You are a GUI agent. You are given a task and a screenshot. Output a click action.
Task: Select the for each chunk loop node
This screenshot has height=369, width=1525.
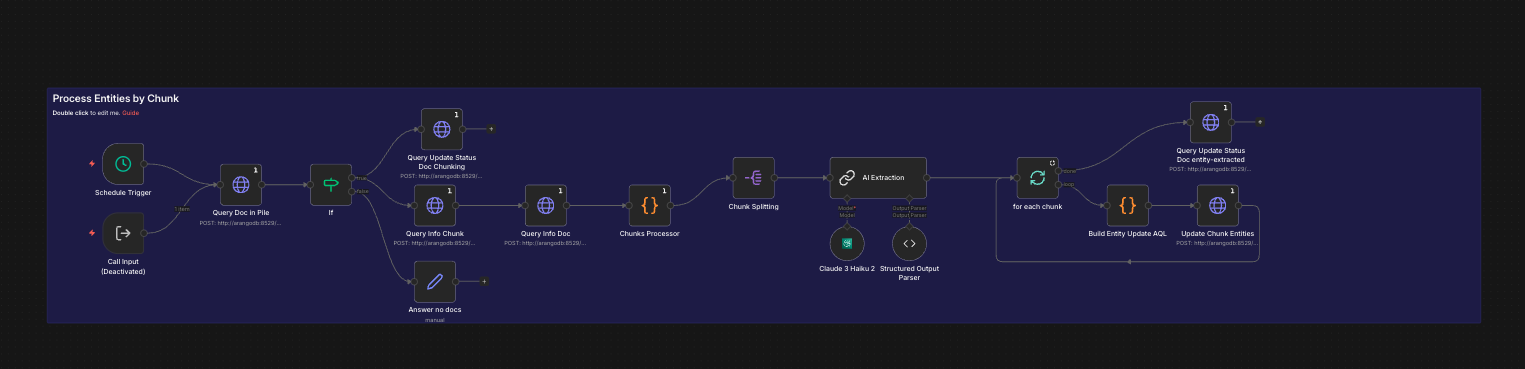(1037, 178)
